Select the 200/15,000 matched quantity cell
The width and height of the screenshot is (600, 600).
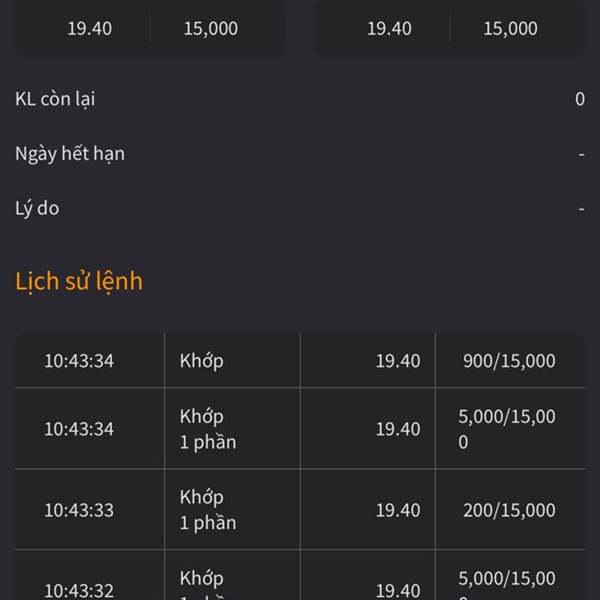[x=509, y=510]
